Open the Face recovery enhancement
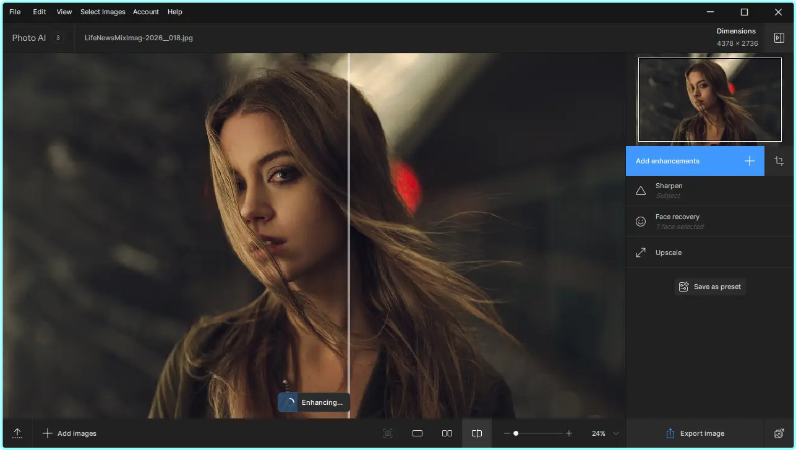796x450 pixels. click(x=710, y=221)
